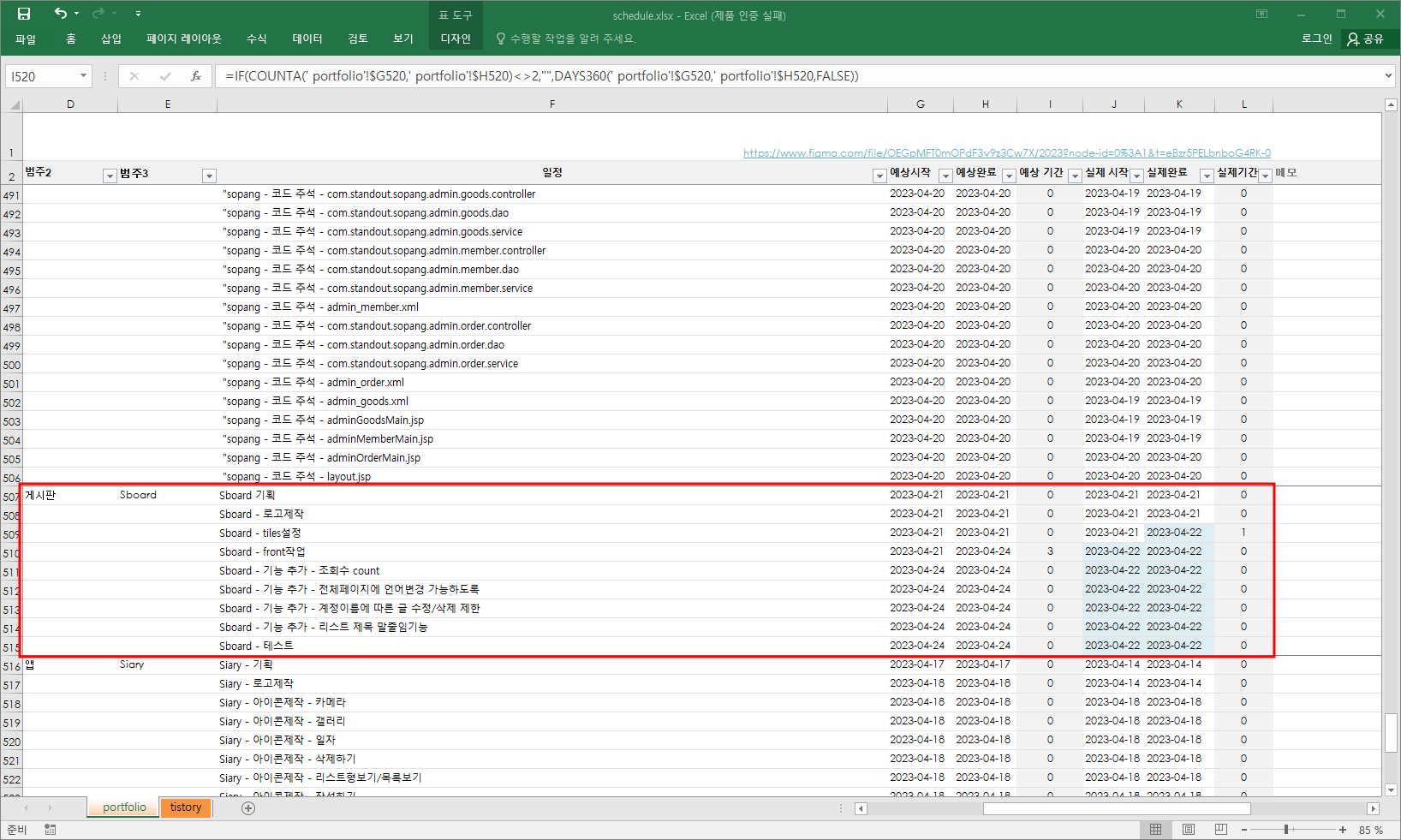
Task: Click the Undo arrow icon
Action: (60, 13)
